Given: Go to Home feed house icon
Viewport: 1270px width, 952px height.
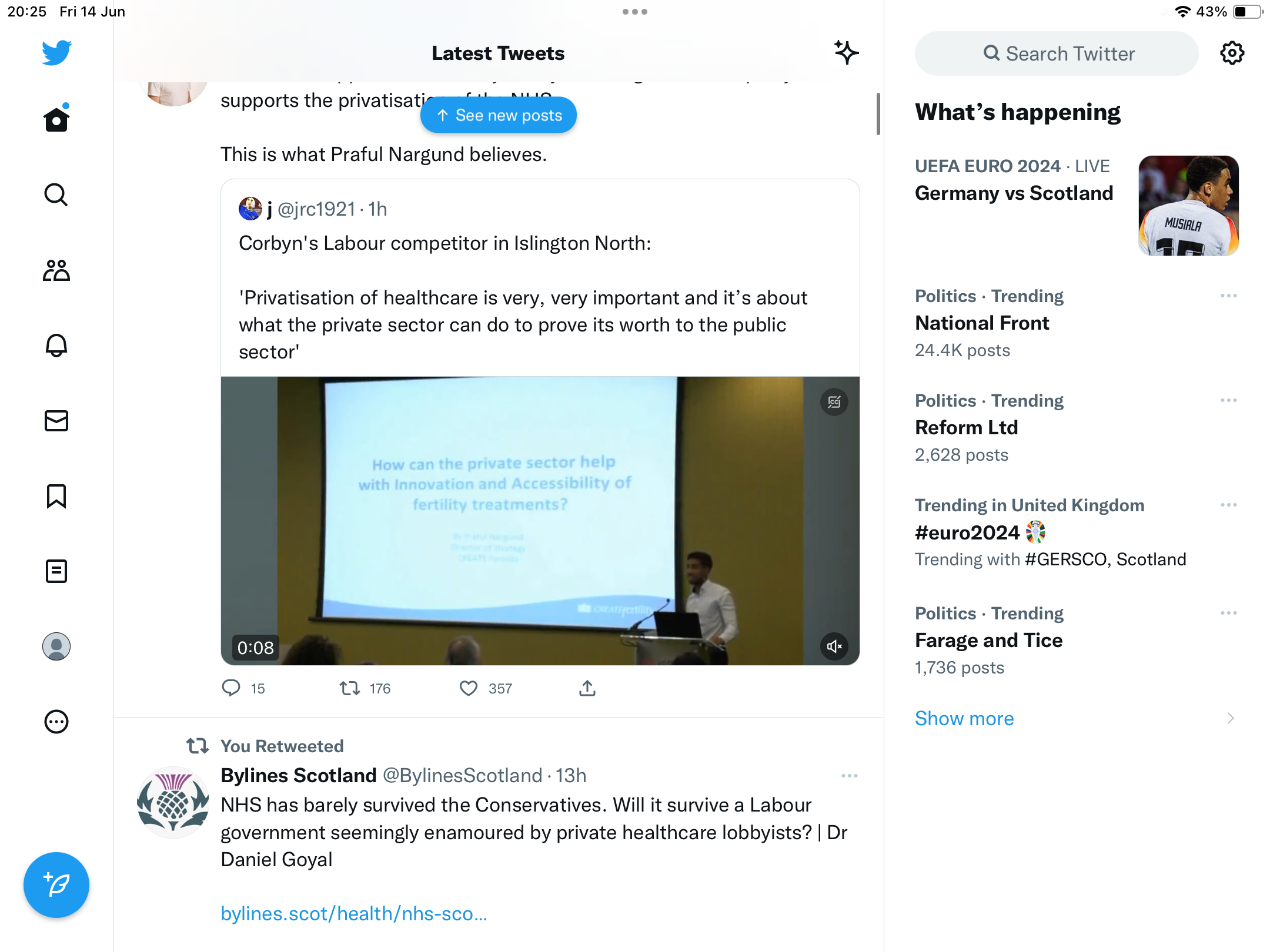Looking at the screenshot, I should (56, 119).
